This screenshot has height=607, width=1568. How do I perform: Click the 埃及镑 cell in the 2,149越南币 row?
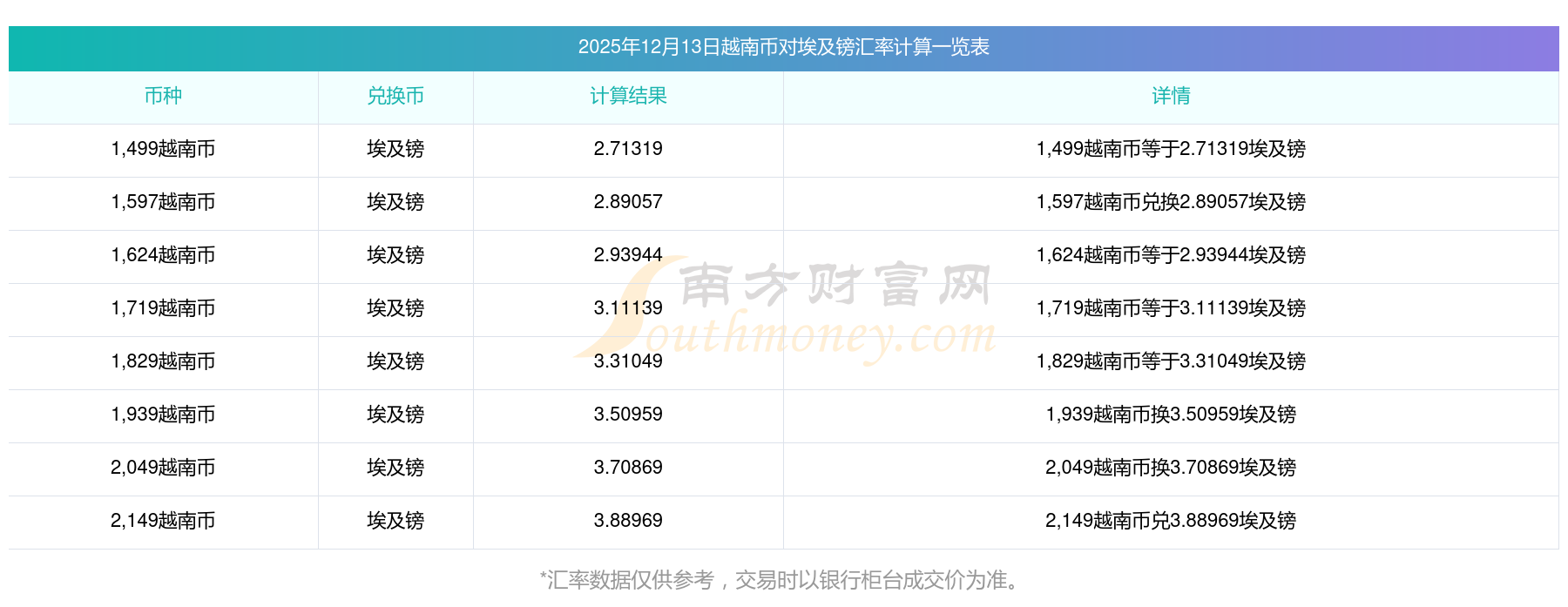(x=395, y=521)
